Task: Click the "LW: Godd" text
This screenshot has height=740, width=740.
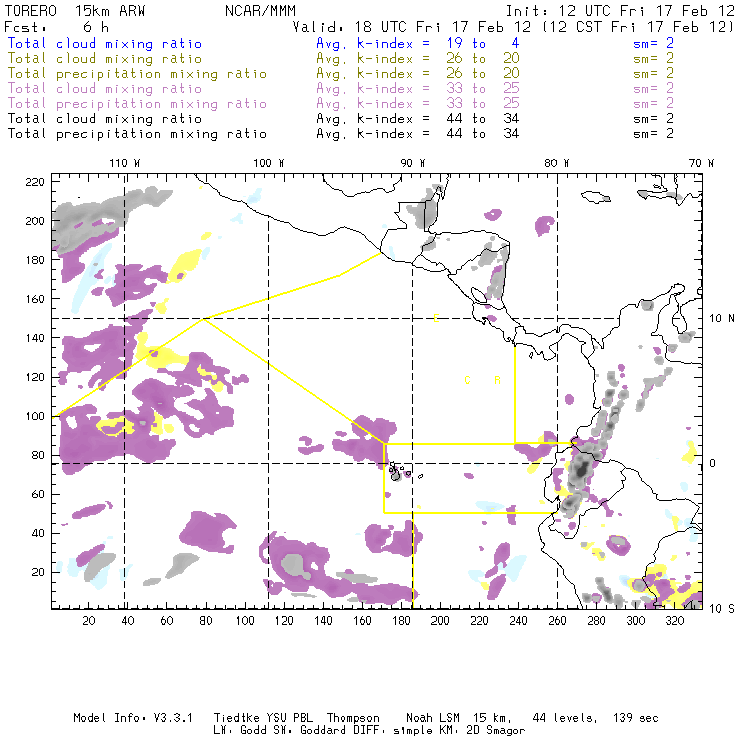Action: click(x=241, y=731)
